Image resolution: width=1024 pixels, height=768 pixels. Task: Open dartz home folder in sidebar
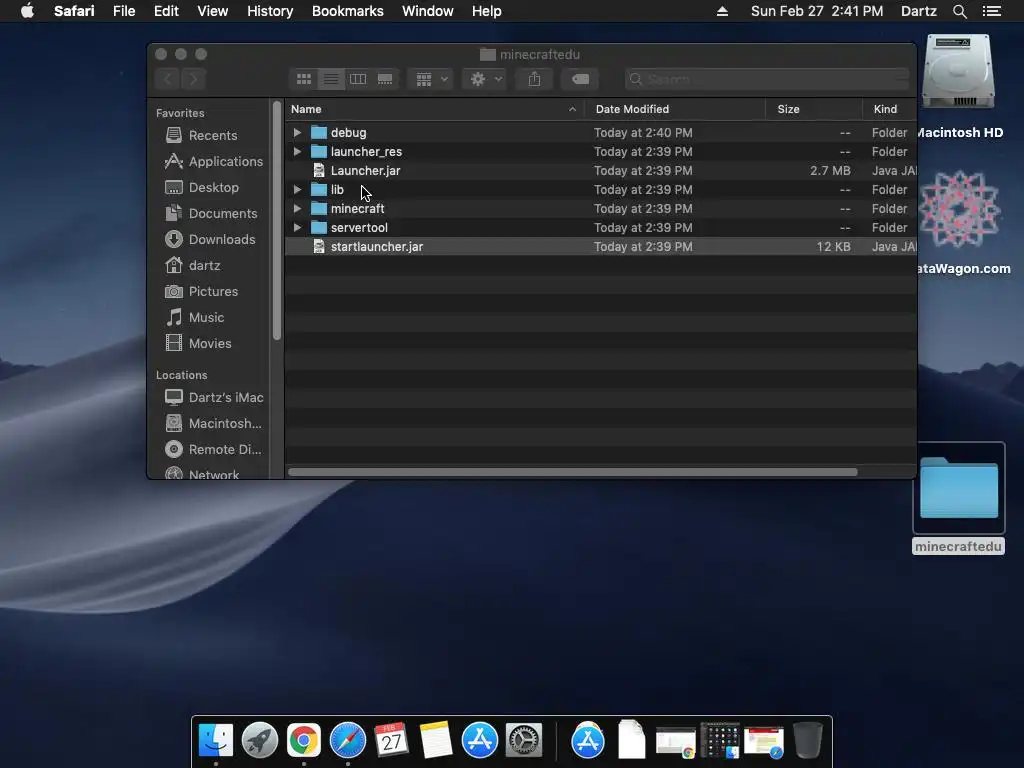pos(193,265)
